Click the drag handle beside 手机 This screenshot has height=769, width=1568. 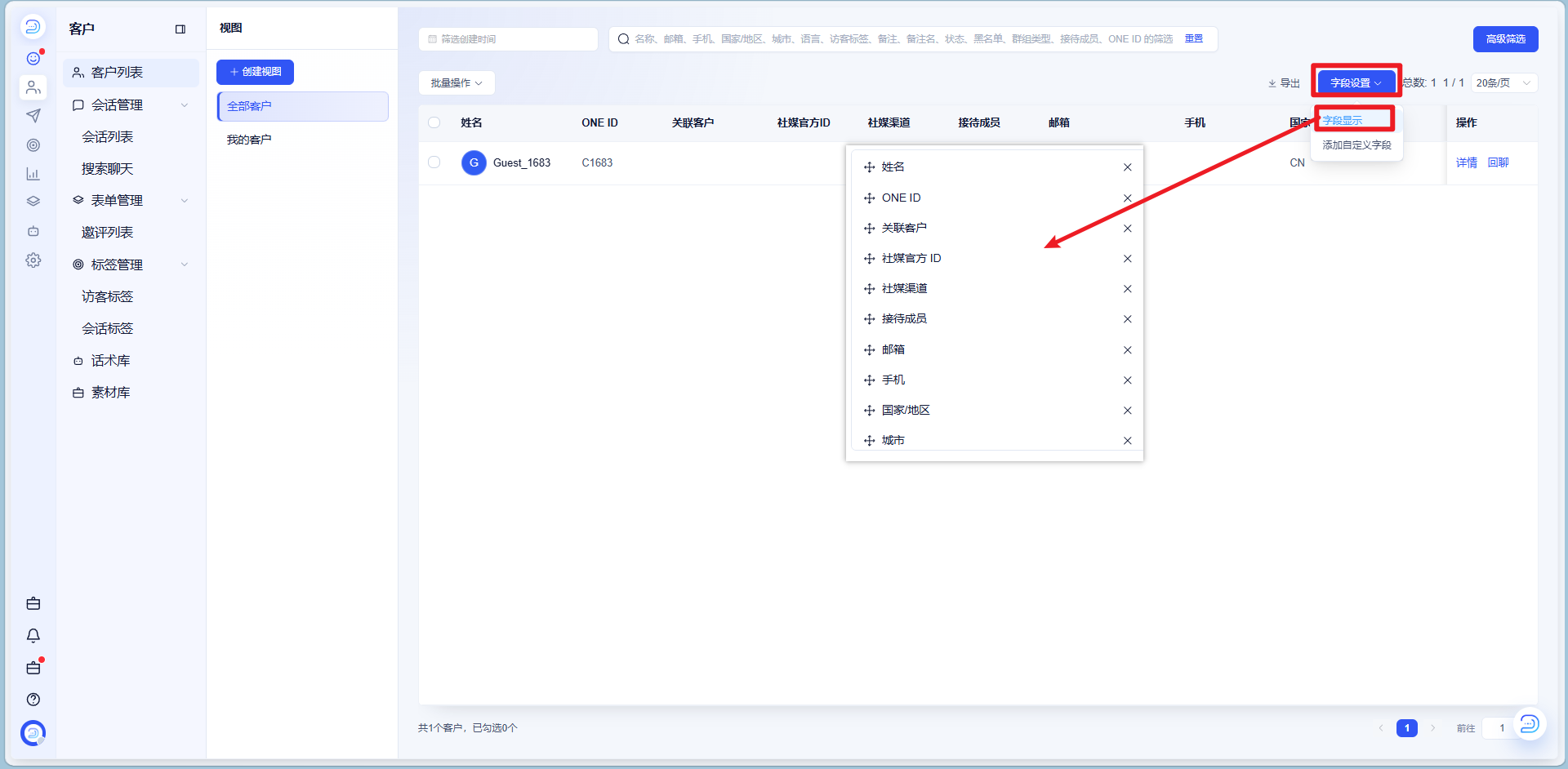pos(869,380)
